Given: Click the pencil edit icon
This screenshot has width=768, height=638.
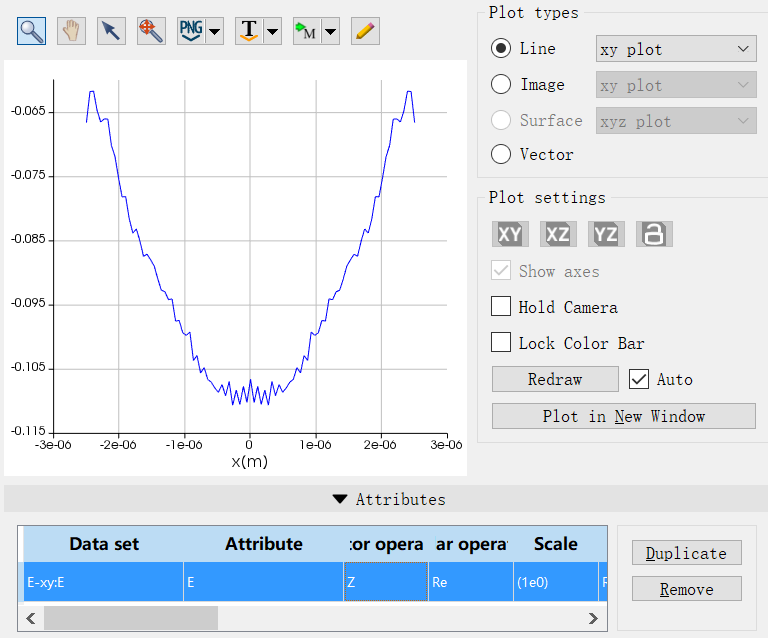Looking at the screenshot, I should [x=365, y=31].
